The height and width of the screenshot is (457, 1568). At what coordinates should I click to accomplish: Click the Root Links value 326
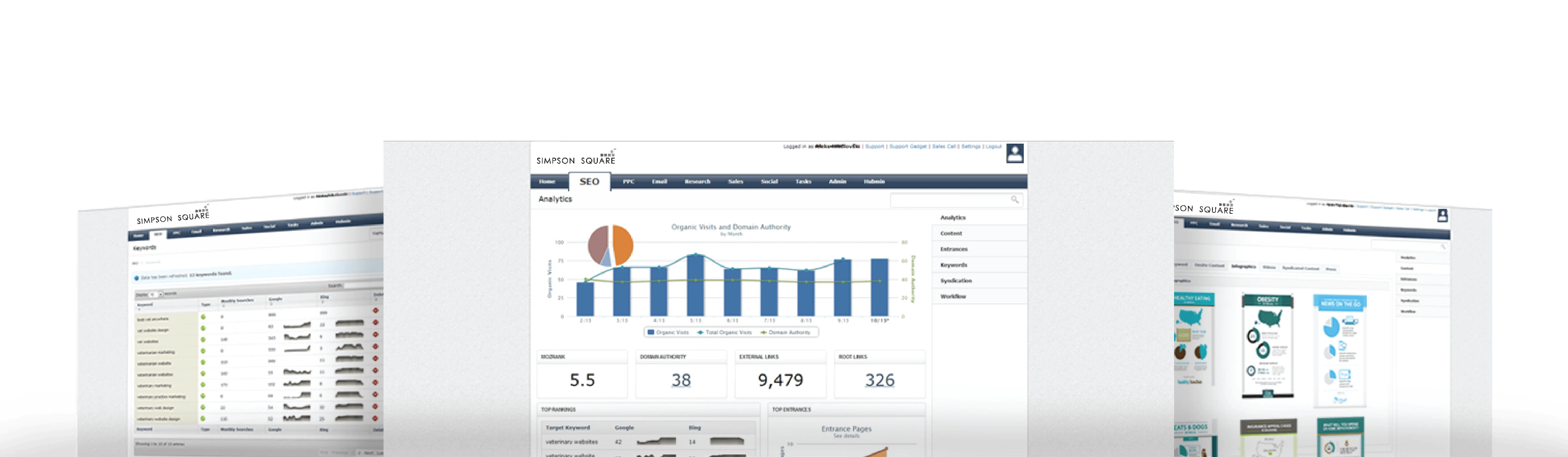click(880, 380)
